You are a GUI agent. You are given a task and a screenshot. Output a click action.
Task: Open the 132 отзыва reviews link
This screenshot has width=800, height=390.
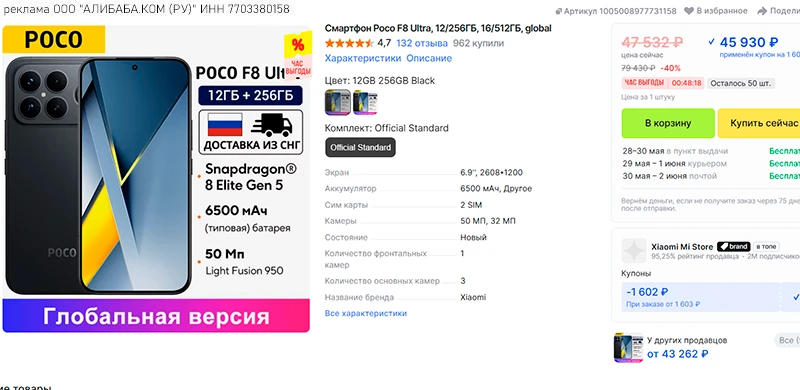tap(422, 43)
